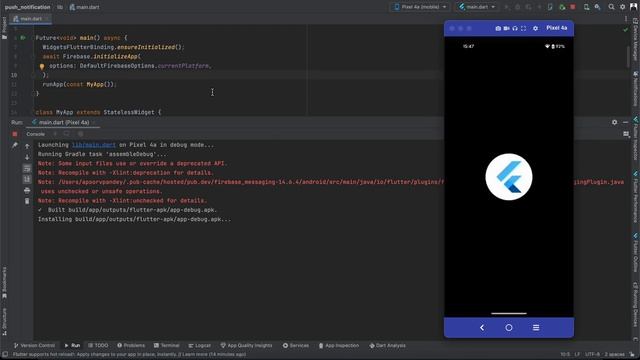Open the Notifications side panel
This screenshot has width=640, height=360.
point(636,89)
